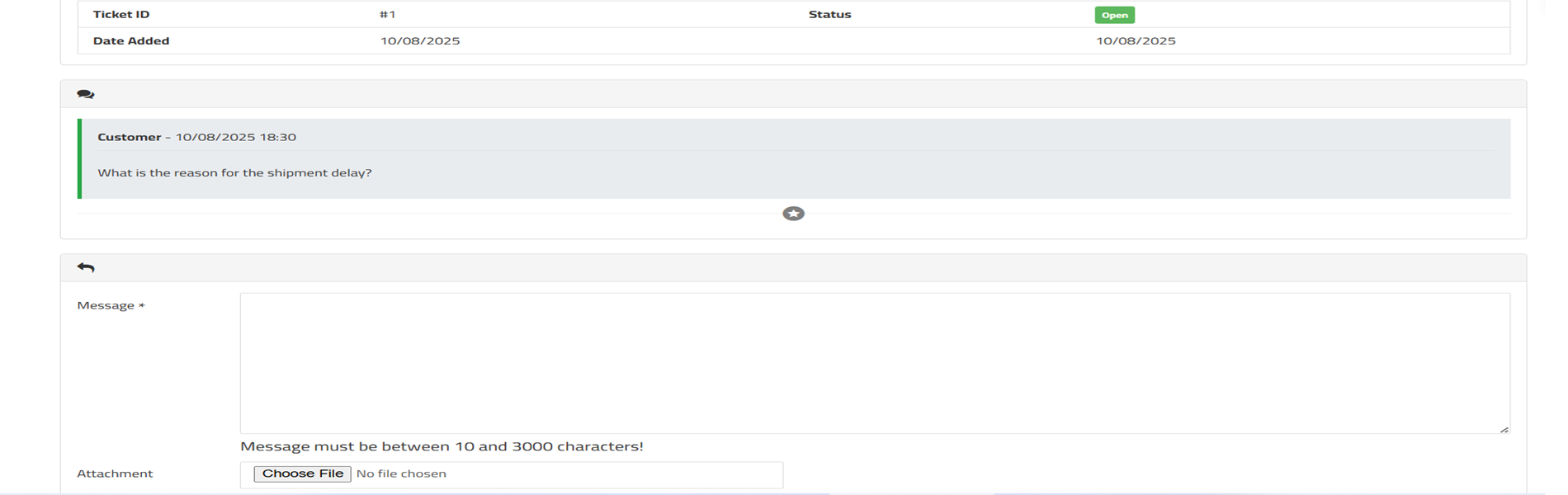Click the Ticket ID label
The width and height of the screenshot is (1568, 495).
click(121, 14)
